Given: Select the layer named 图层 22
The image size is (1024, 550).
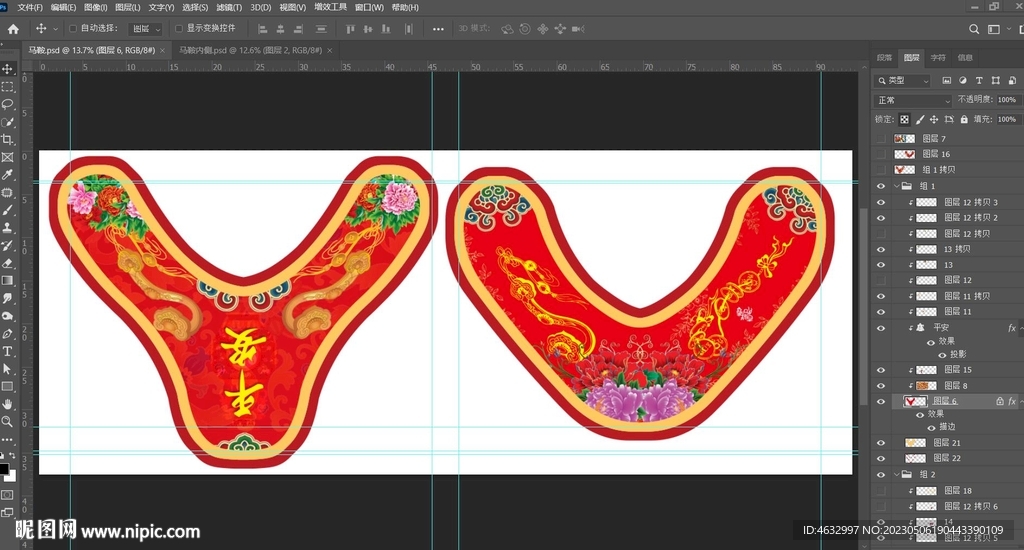Looking at the screenshot, I should tap(947, 459).
